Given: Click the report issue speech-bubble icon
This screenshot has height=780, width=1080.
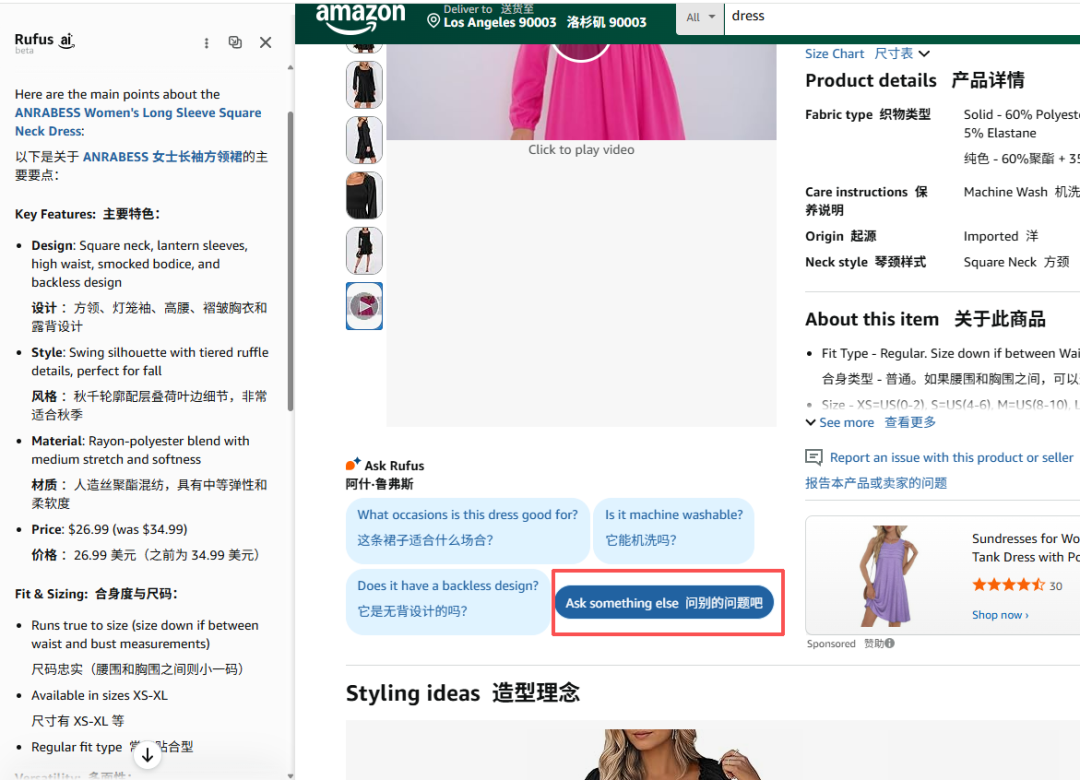Looking at the screenshot, I should click(813, 457).
